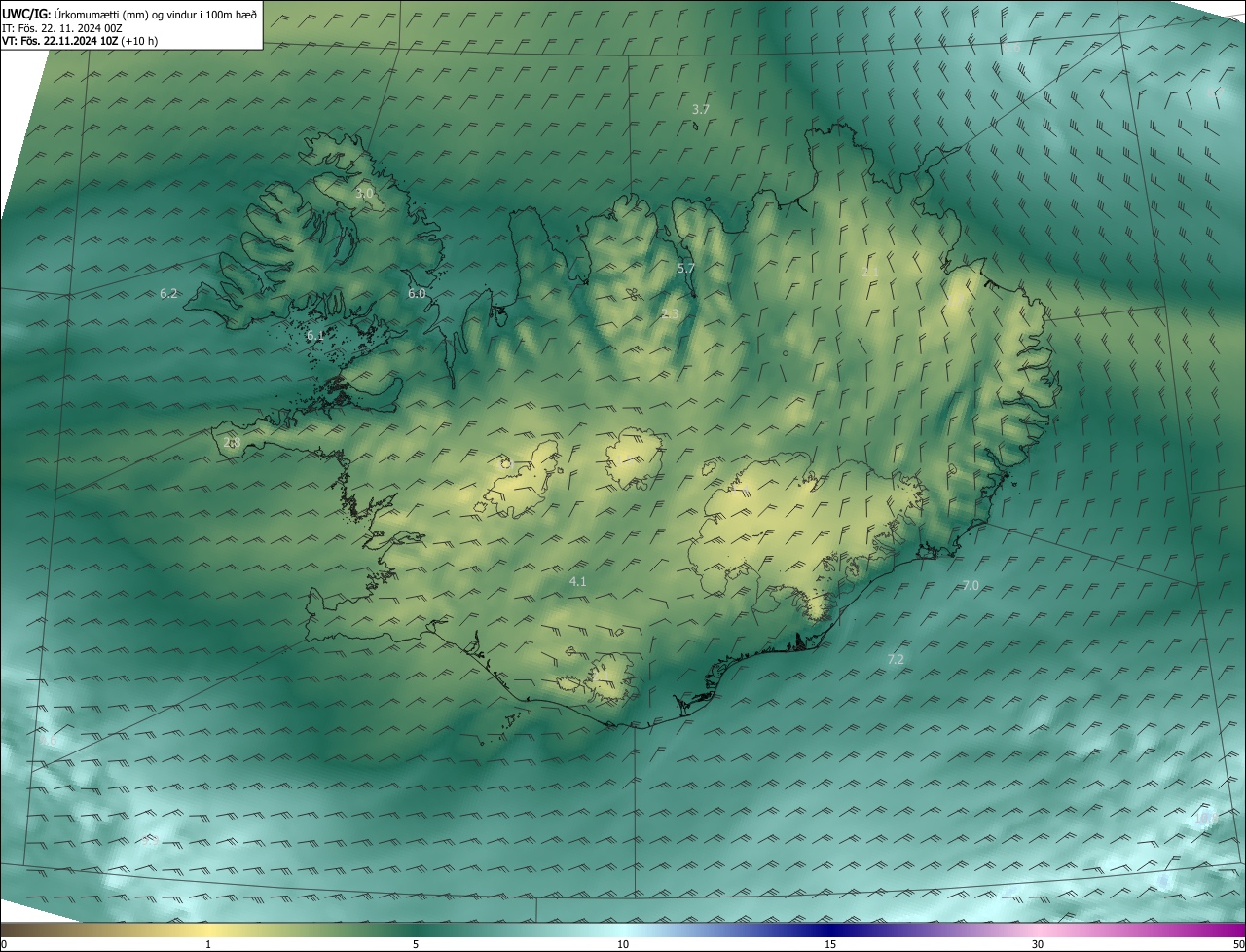Click the 4.1 value in south-central Iceland
Image resolution: width=1246 pixels, height=952 pixels.
(x=578, y=581)
